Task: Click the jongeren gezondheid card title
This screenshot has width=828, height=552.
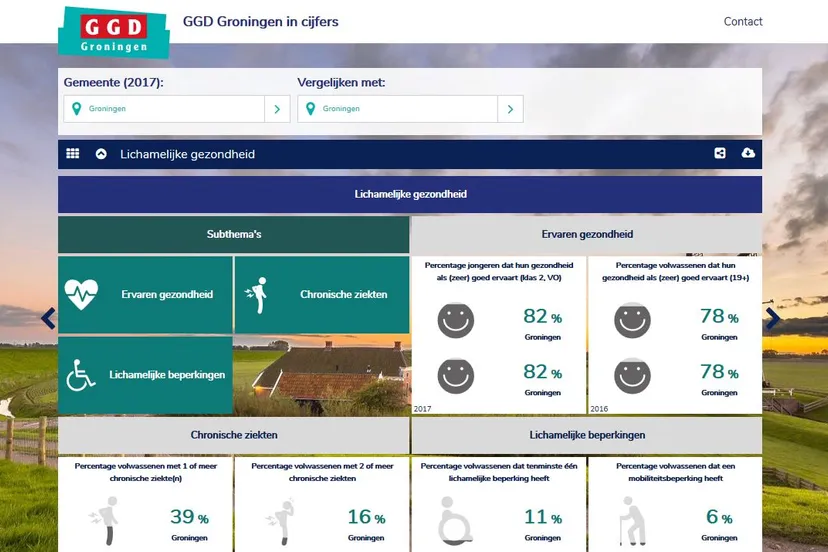Action: click(498, 272)
